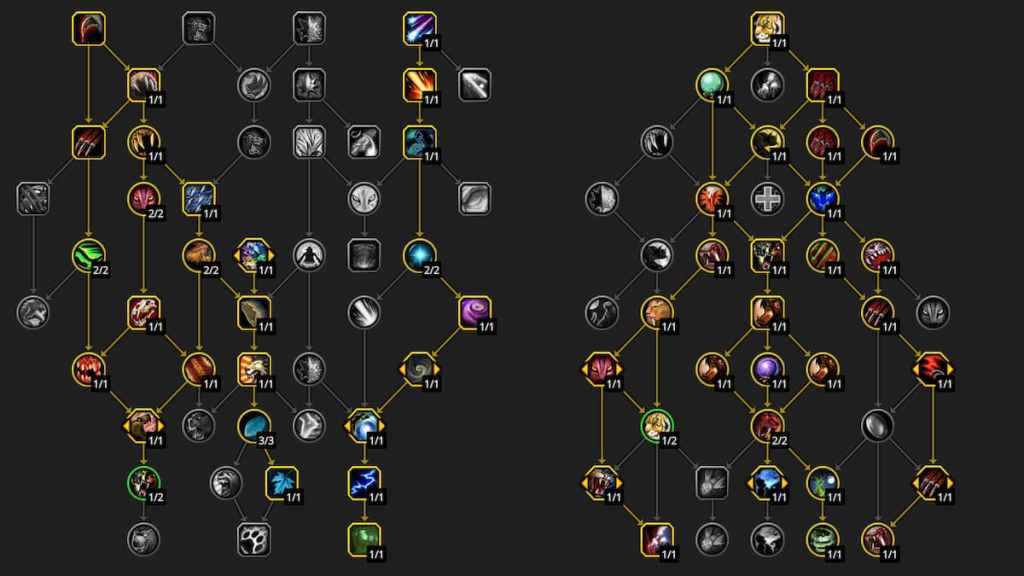Select the grayed-out white plus cross talent
1024x576 pixels.
[x=767, y=199]
